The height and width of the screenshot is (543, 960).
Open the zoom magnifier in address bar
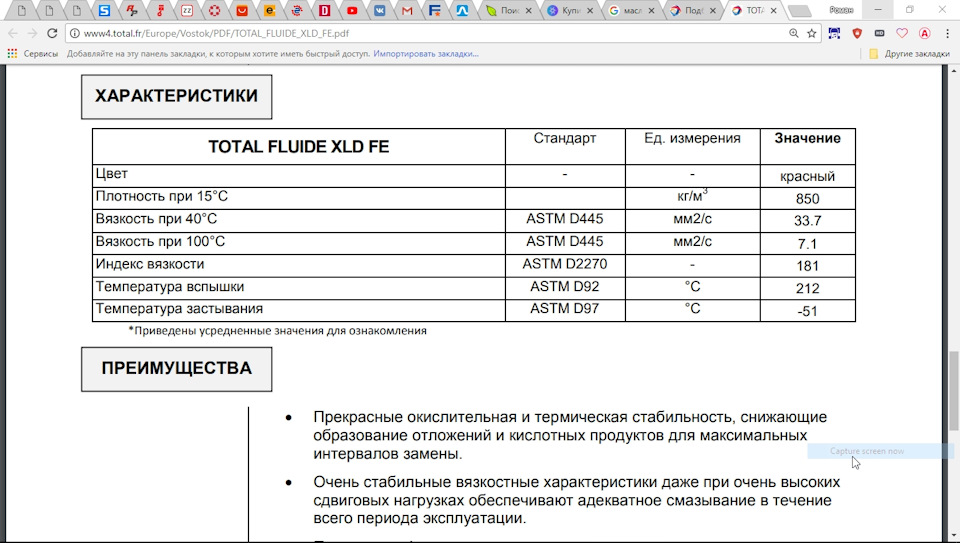[x=793, y=34]
